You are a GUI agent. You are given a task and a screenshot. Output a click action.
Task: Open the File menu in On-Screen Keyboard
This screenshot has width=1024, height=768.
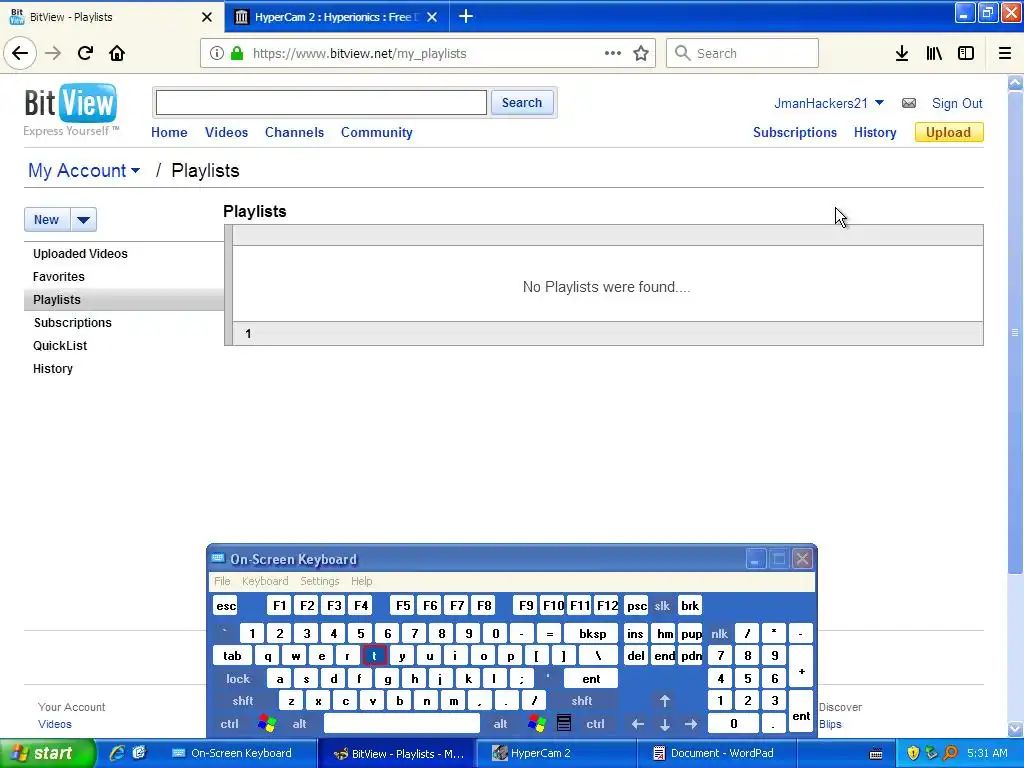point(222,581)
